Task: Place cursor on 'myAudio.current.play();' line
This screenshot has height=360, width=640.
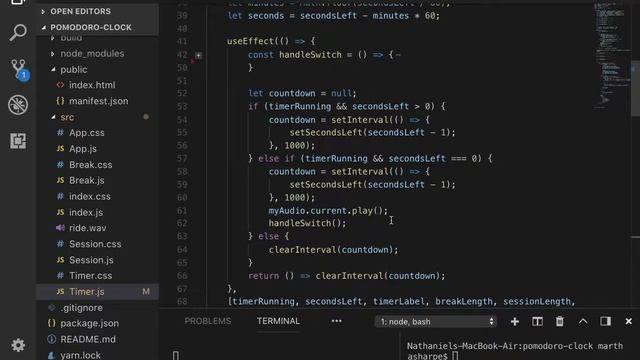Action: 328,211
